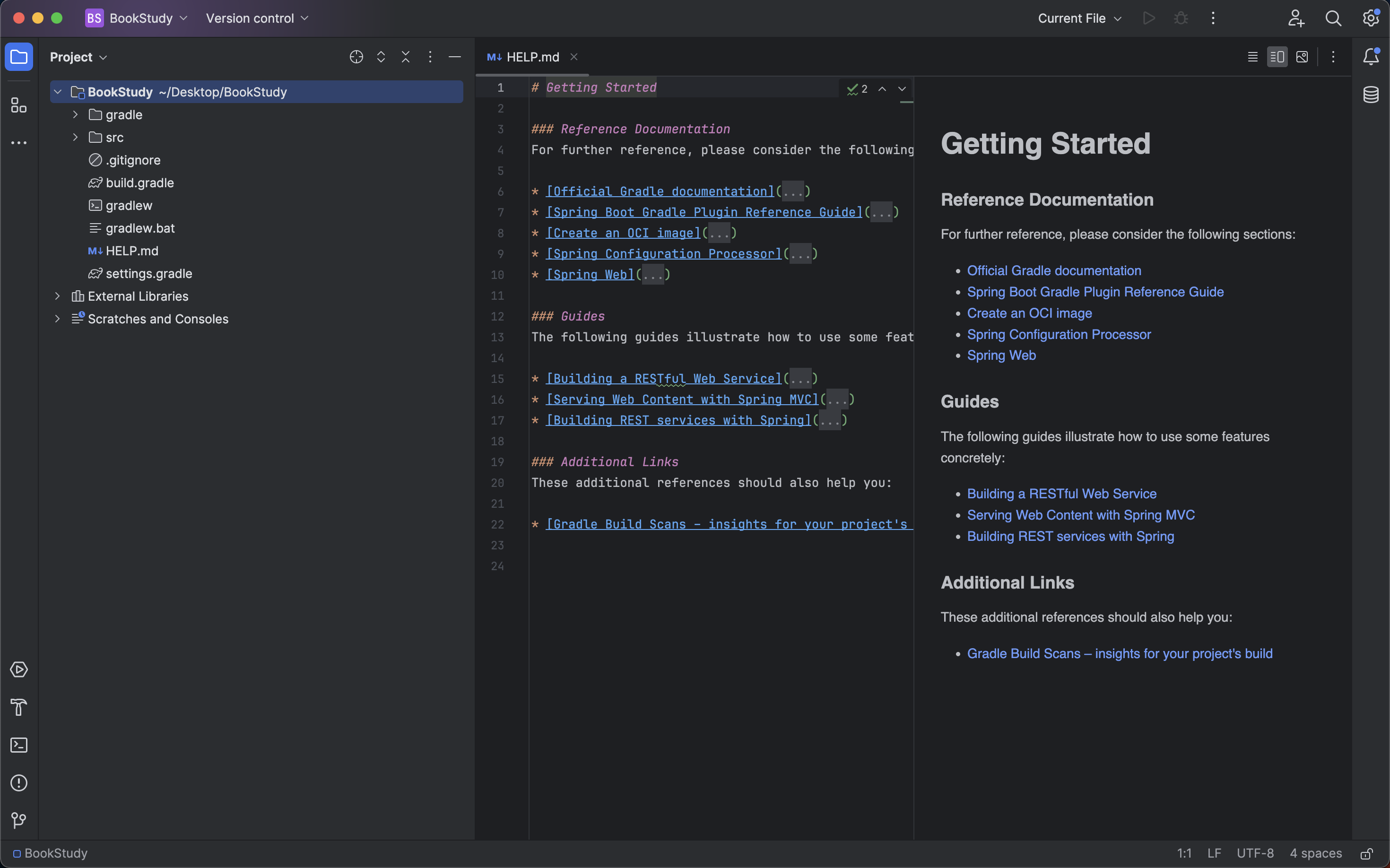The height and width of the screenshot is (868, 1390).
Task: Open the Git version control tool window
Action: pos(19,820)
